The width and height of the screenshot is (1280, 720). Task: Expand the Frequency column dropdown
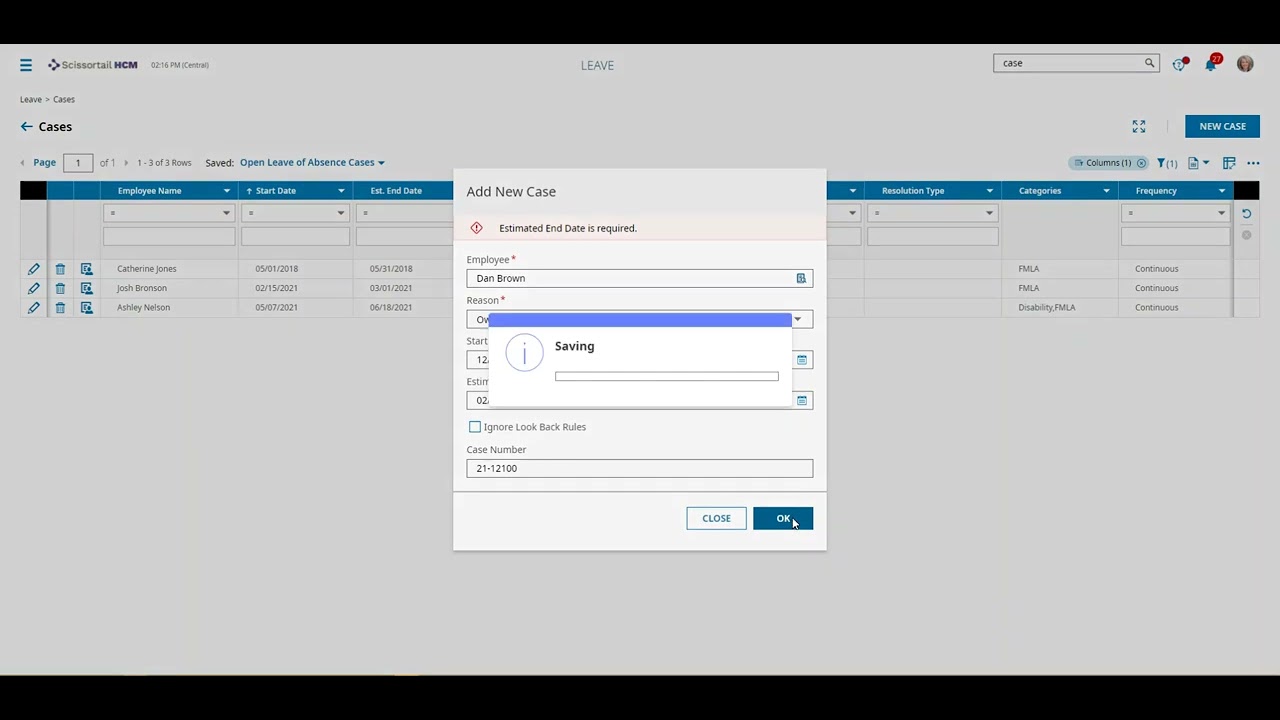point(1221,190)
